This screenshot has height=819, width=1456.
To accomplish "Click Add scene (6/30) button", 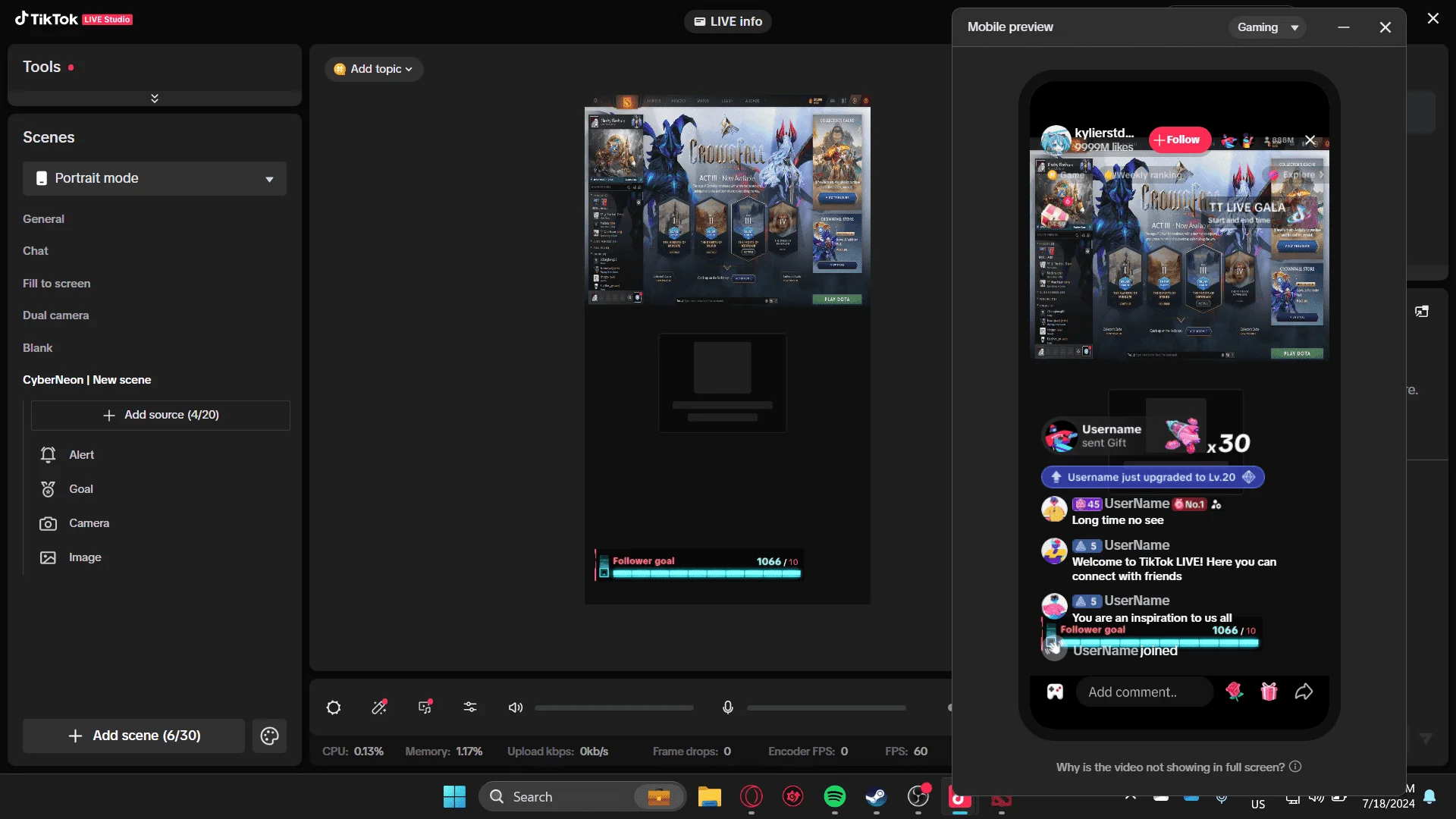I will 134,736.
